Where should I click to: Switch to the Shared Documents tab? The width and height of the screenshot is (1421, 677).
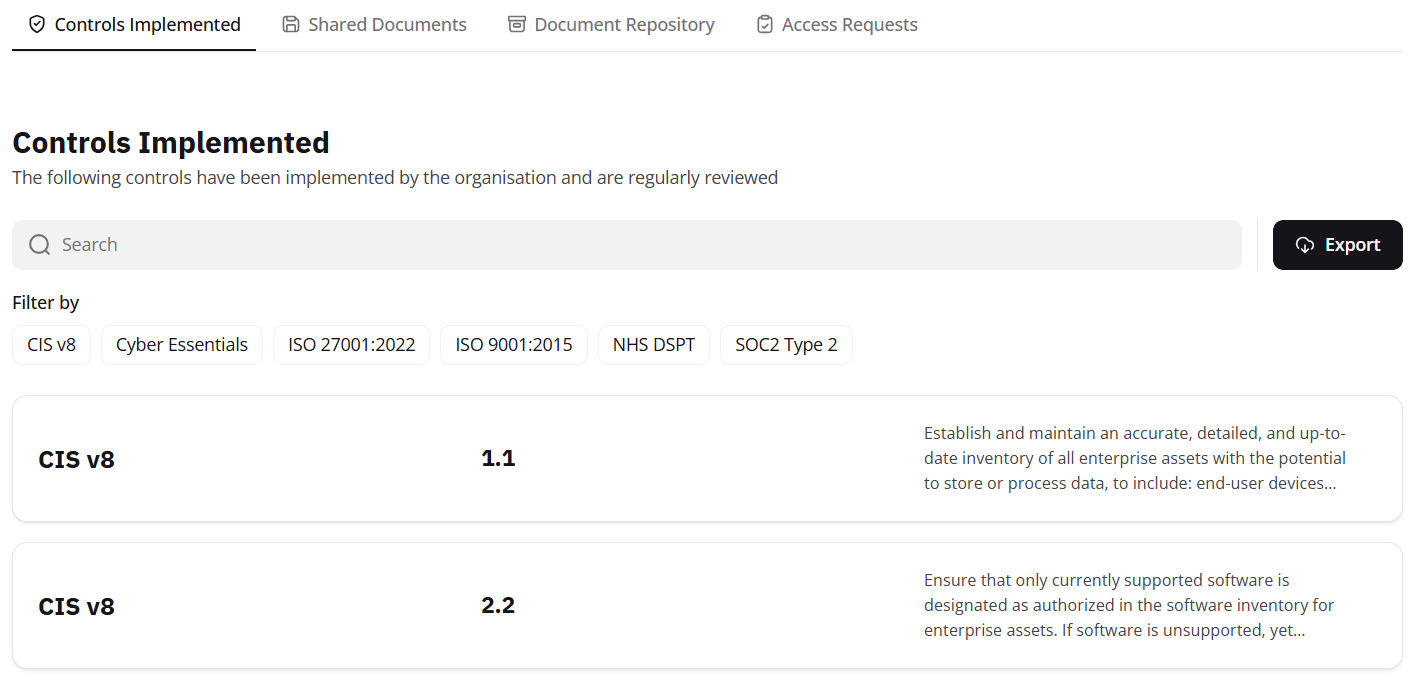click(386, 25)
